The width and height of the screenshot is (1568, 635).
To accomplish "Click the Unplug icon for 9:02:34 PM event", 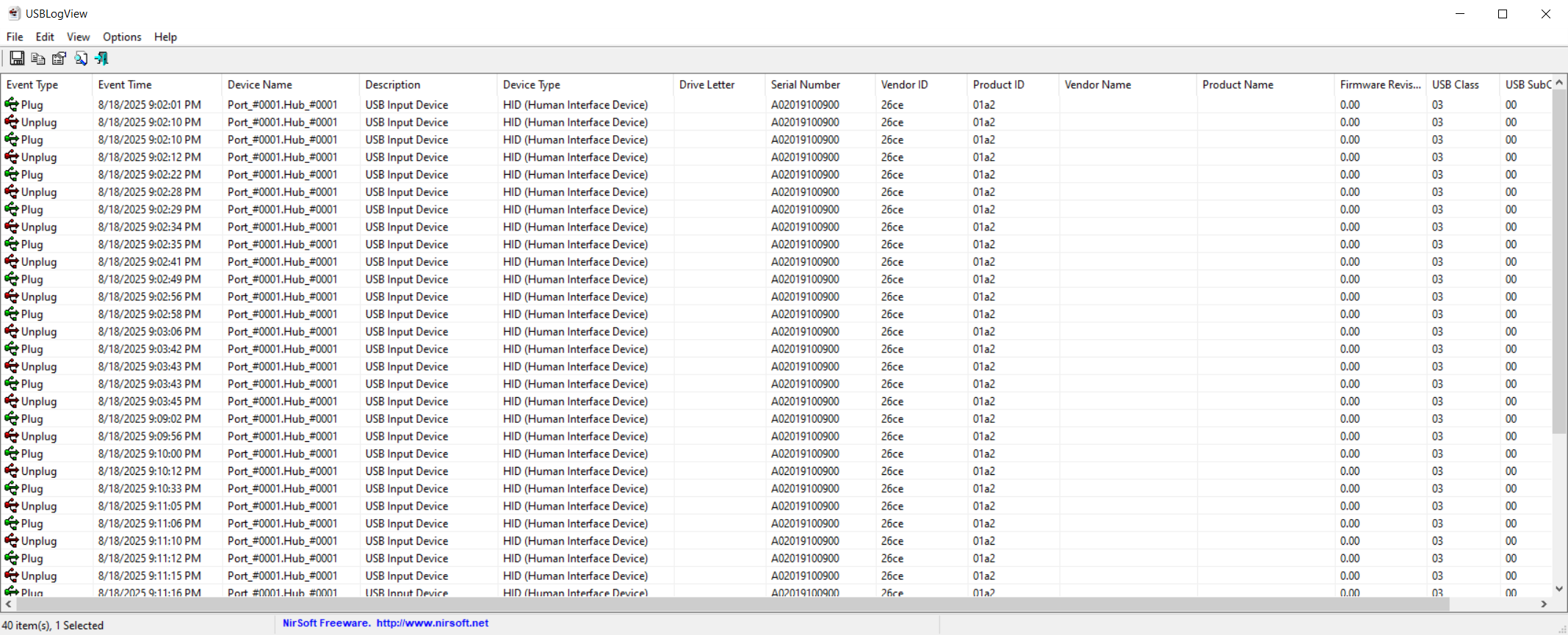I will point(12,226).
